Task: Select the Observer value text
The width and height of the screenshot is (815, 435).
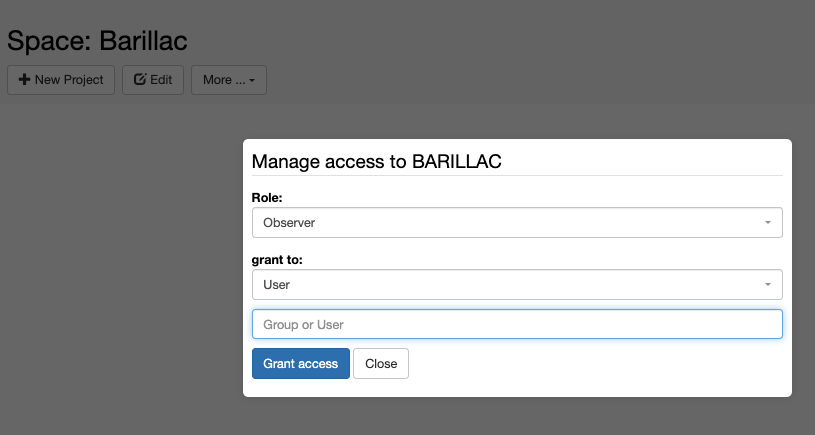Action: pyautogui.click(x=289, y=222)
